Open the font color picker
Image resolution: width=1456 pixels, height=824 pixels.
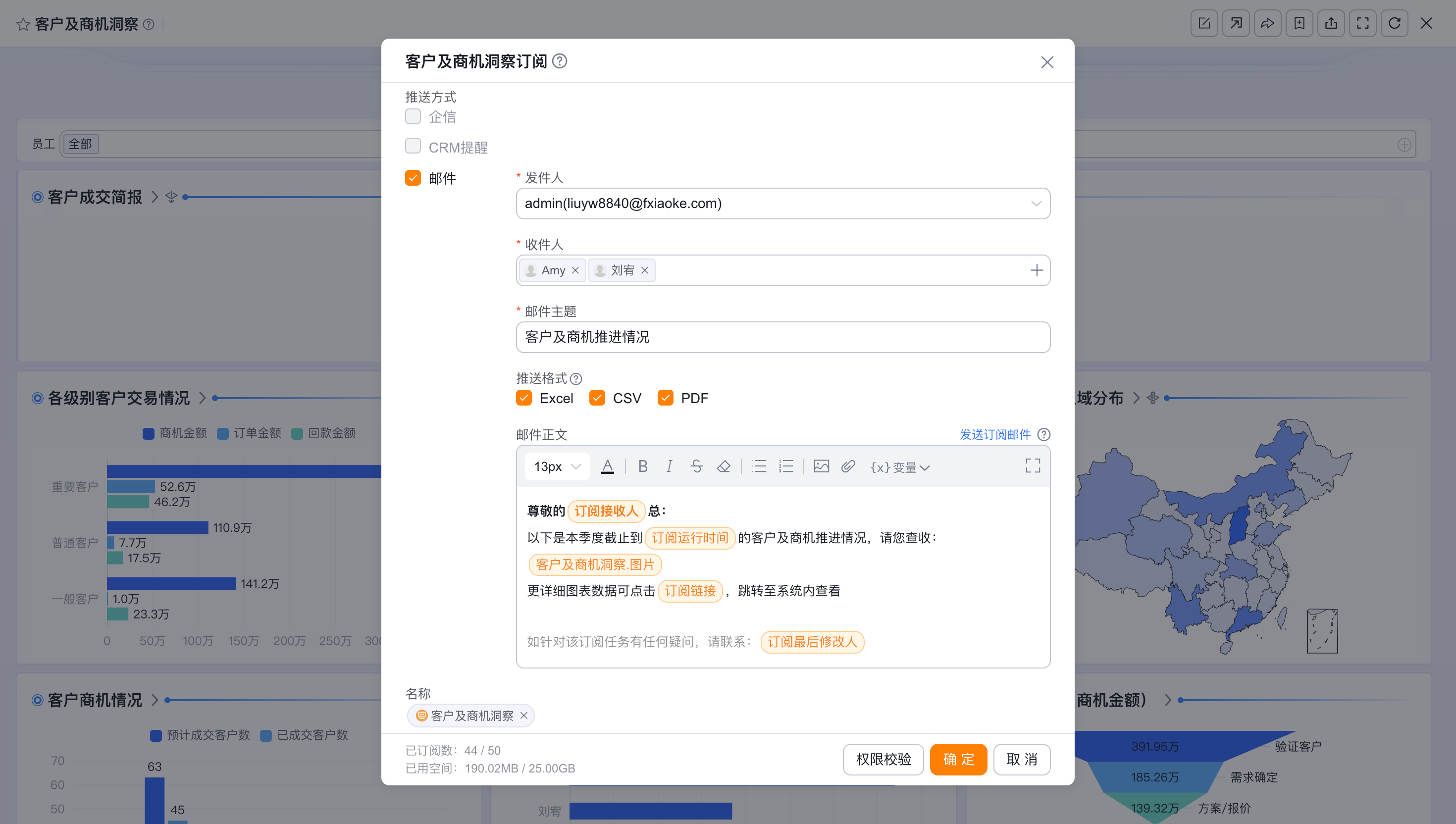[x=607, y=466]
